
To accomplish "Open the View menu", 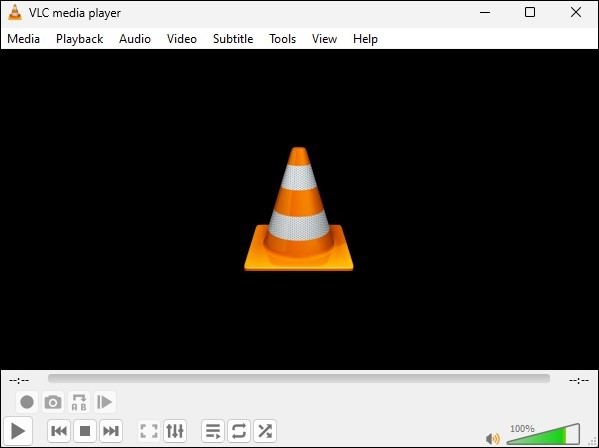I will 324,39.
